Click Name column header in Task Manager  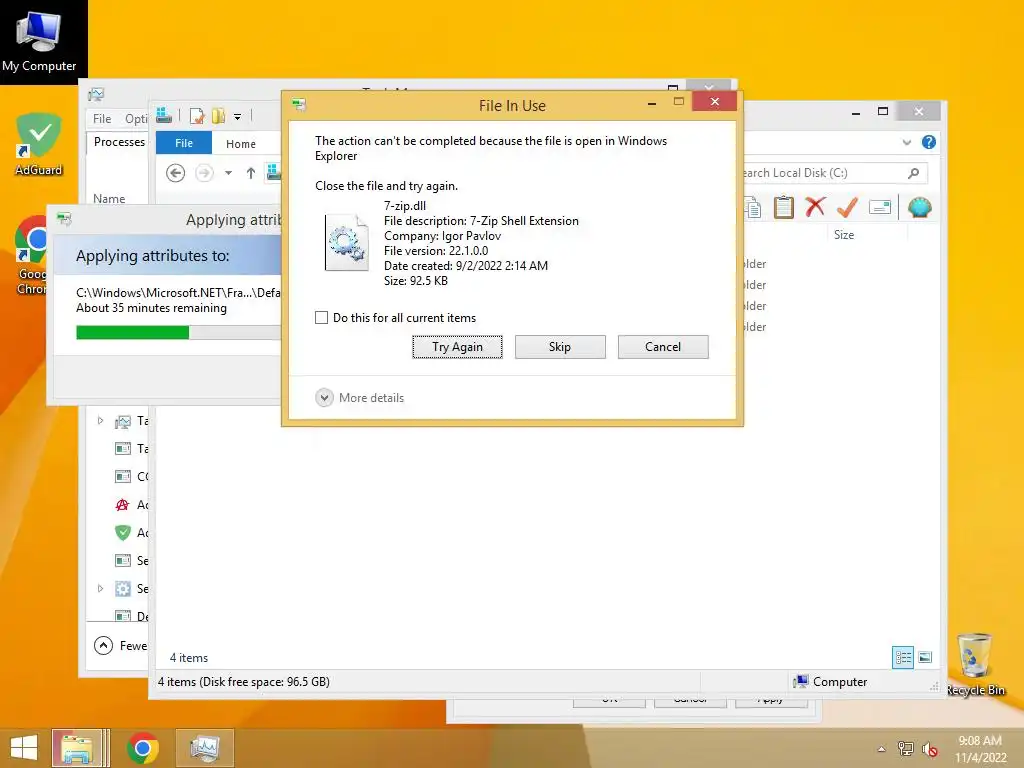(109, 198)
